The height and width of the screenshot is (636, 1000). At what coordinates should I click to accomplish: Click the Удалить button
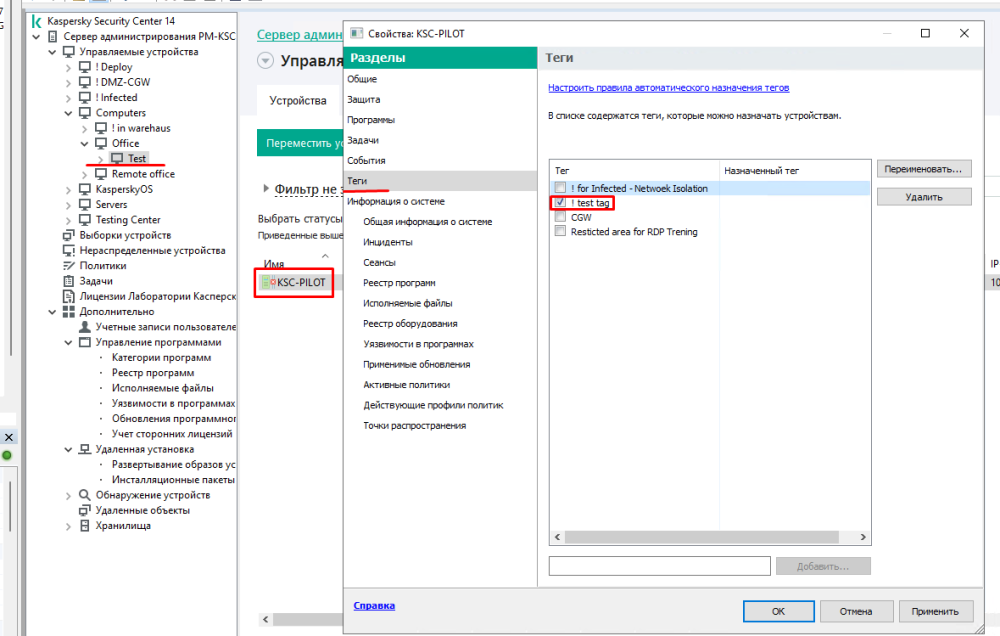[924, 197]
